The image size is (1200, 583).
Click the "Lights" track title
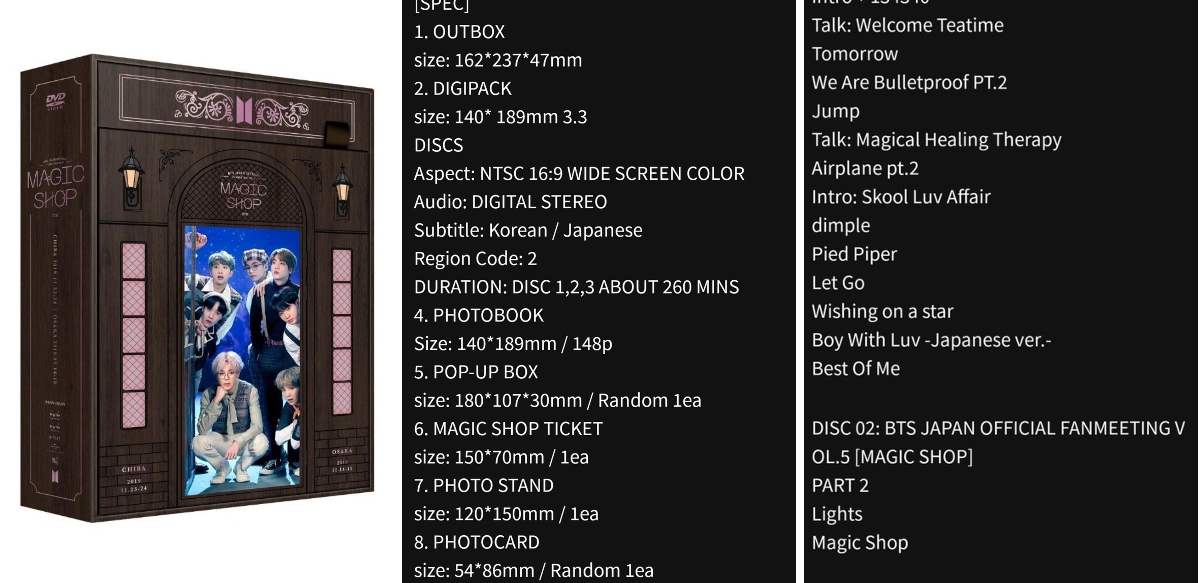[838, 514]
